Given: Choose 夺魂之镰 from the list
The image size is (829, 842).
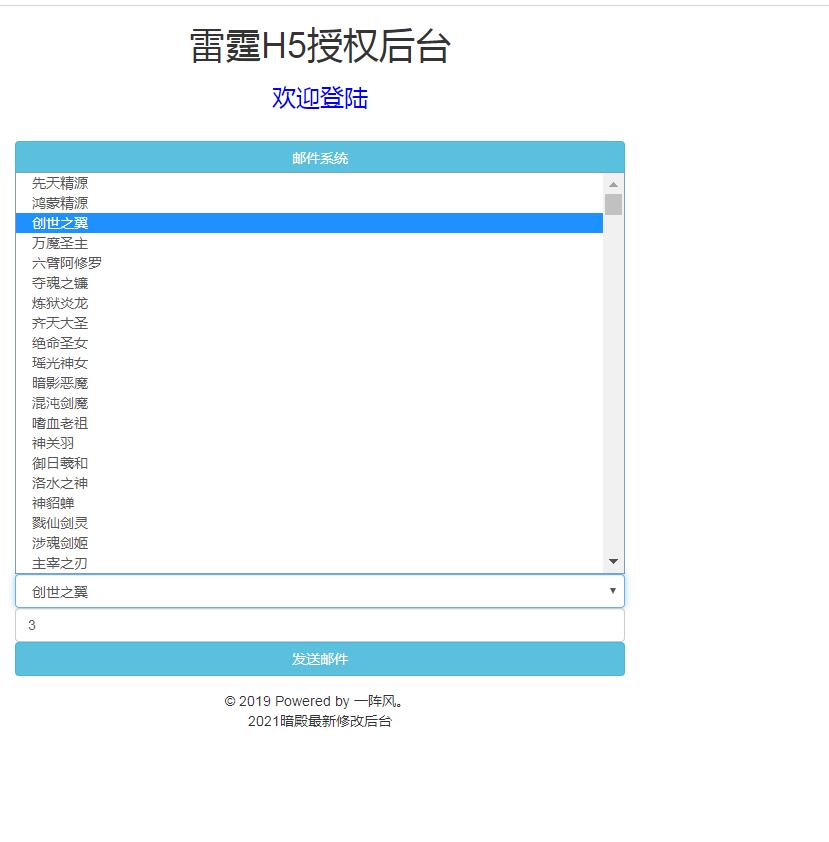Looking at the screenshot, I should click(60, 283).
